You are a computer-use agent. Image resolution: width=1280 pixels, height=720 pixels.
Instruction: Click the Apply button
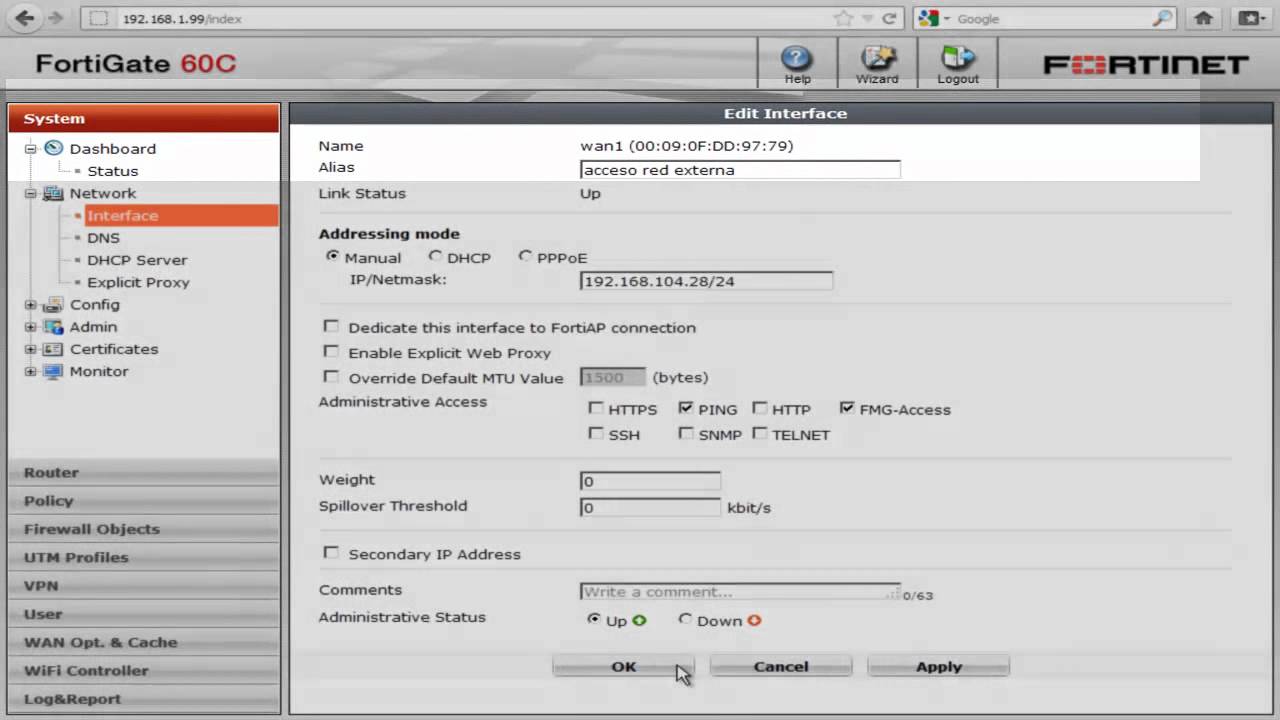coord(938,666)
